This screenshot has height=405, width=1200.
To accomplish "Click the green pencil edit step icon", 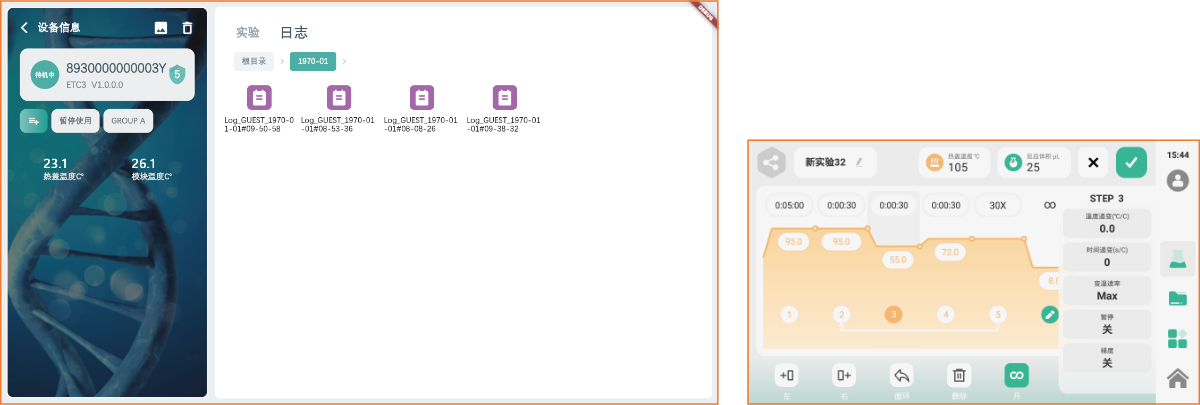I will pyautogui.click(x=1049, y=314).
